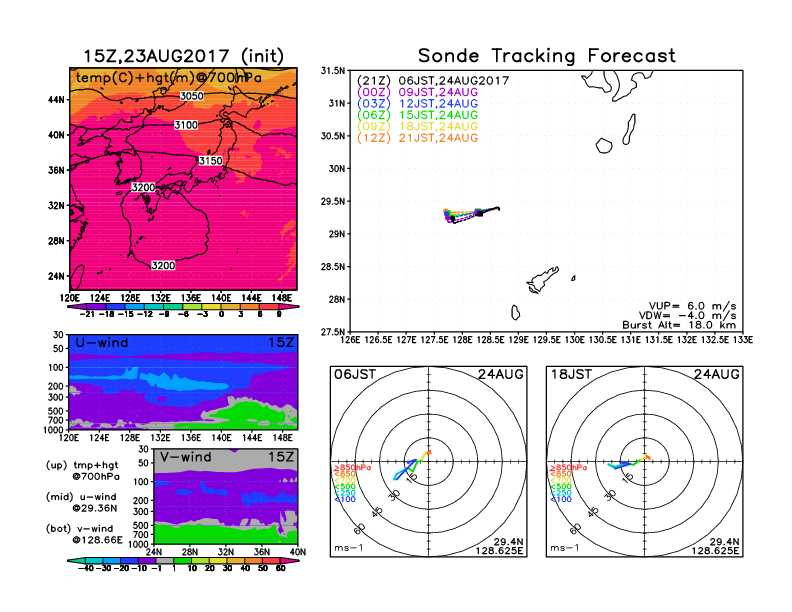
Task: Click '60' on the wind color bar
Action: pyautogui.click(x=280, y=568)
